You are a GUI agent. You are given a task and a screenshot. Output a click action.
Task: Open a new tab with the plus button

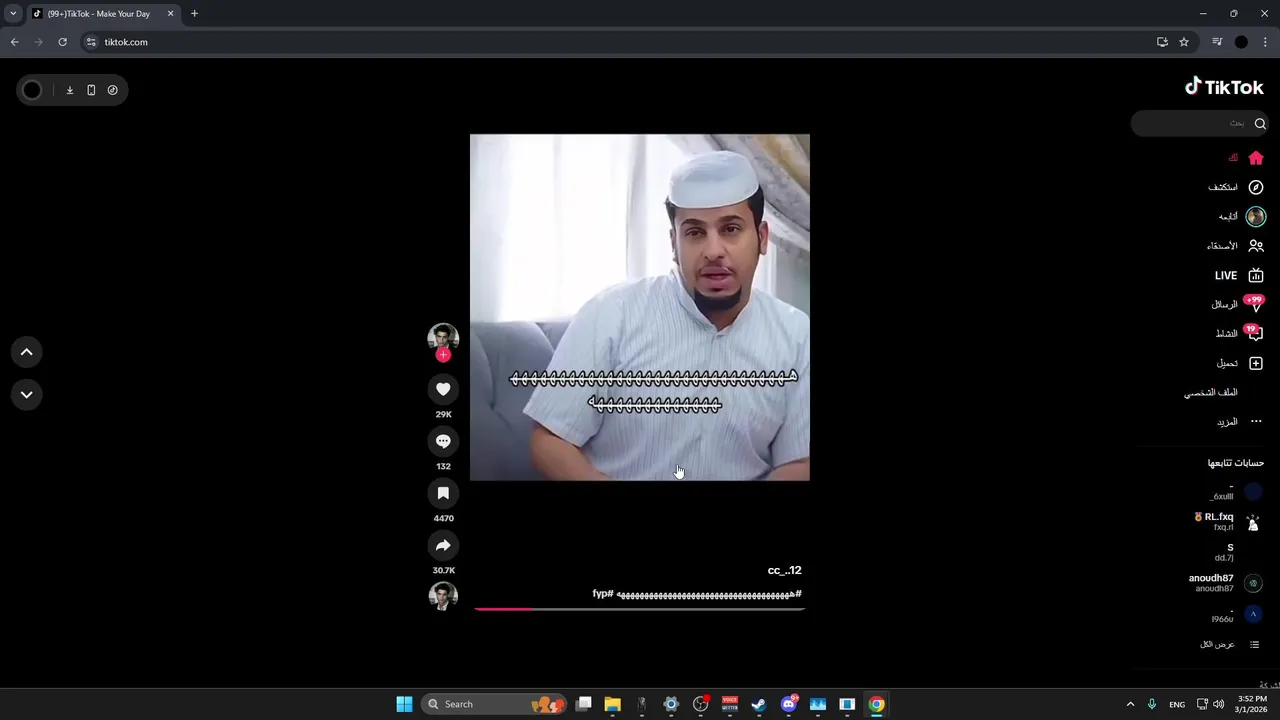(194, 14)
